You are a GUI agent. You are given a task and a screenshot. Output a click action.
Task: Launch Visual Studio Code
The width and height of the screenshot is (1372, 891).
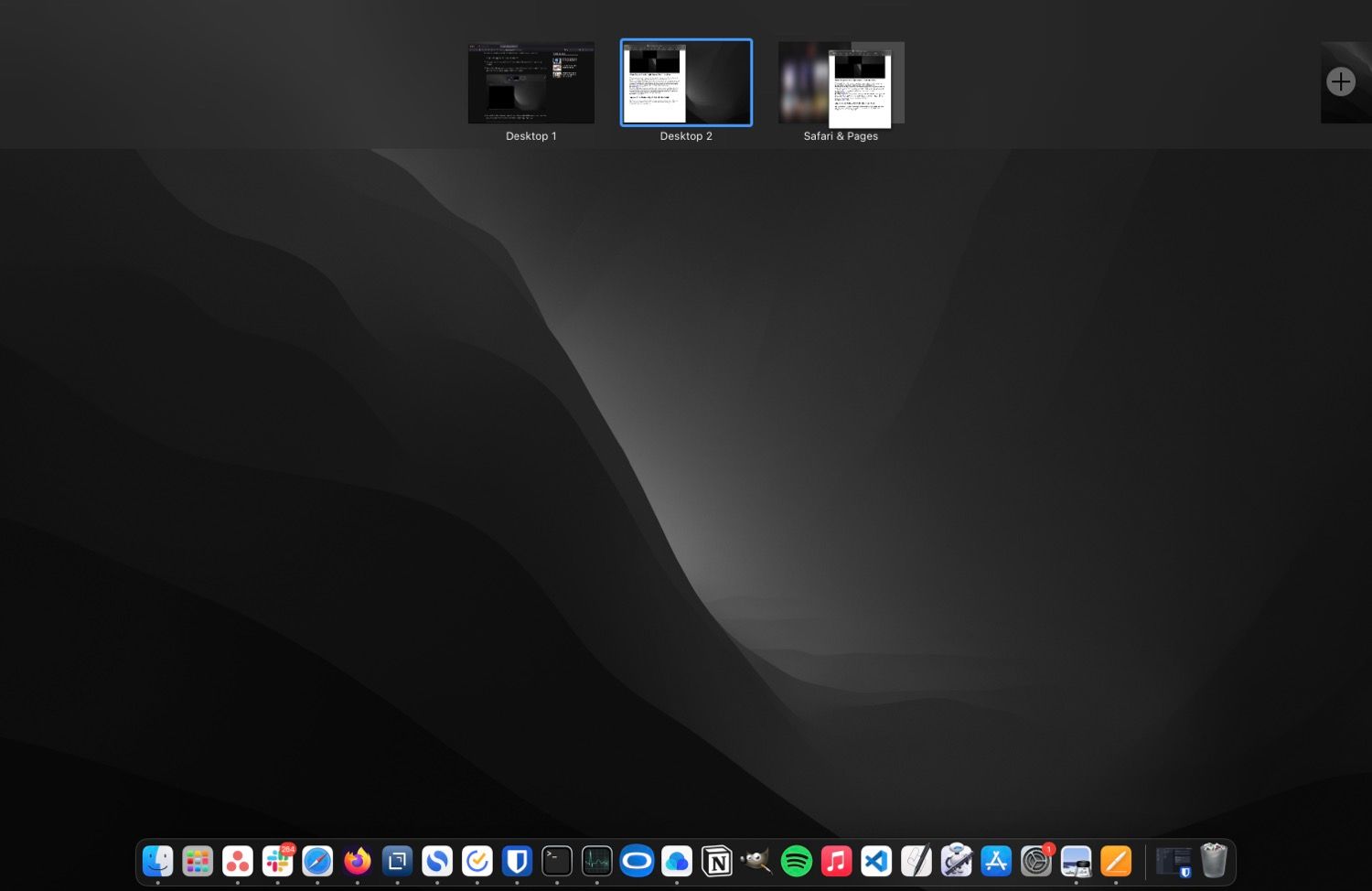click(x=876, y=861)
